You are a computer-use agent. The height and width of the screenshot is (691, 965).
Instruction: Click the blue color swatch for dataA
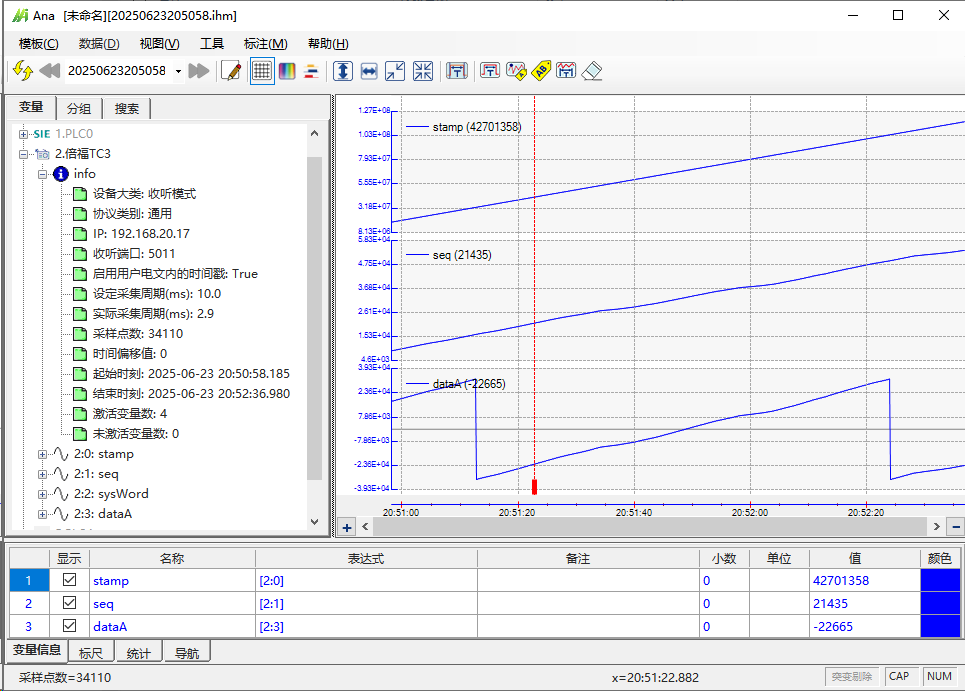[940, 626]
